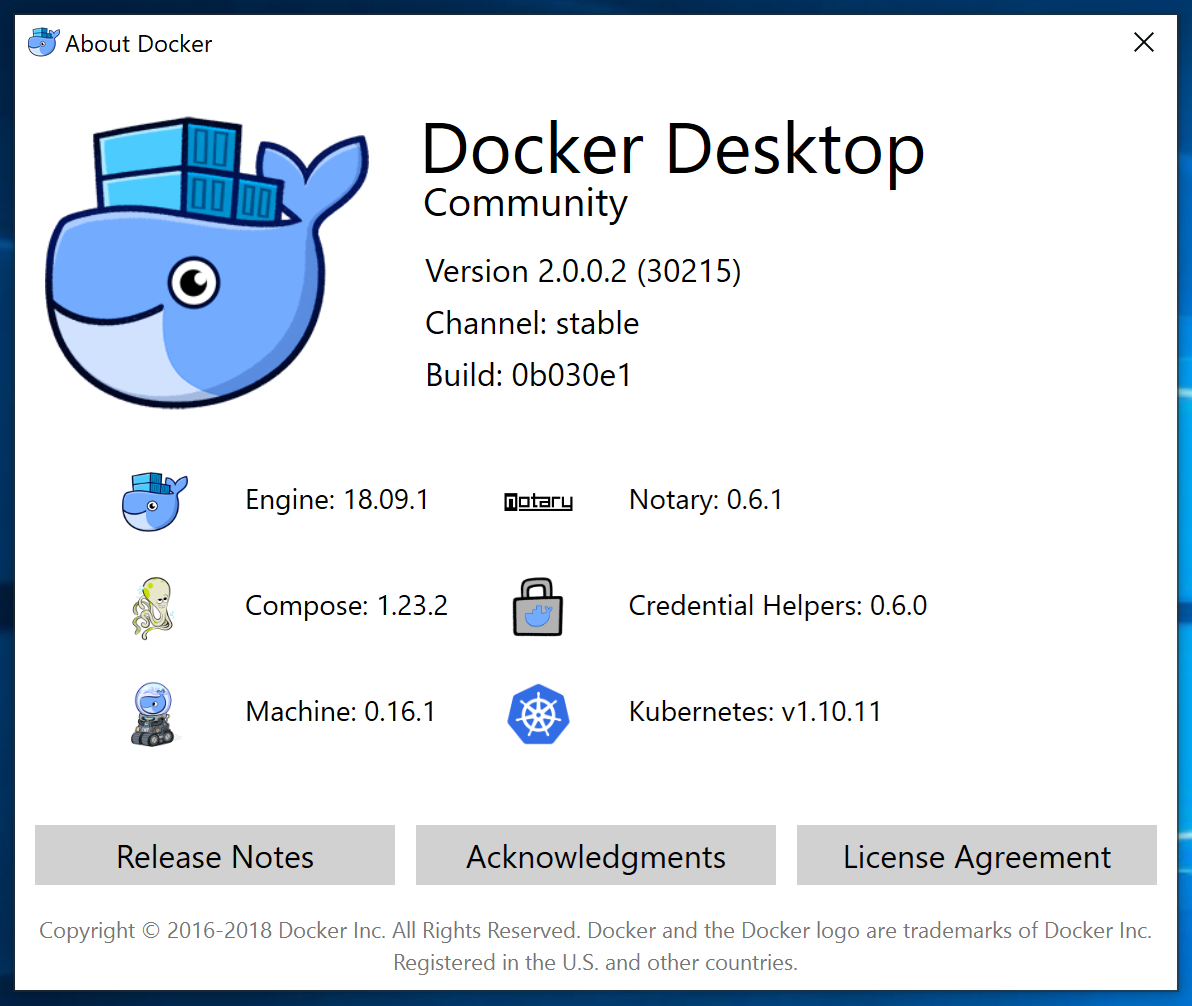The image size is (1192, 1006).
Task: Select the Docker Engine whale icon
Action: coord(152,500)
